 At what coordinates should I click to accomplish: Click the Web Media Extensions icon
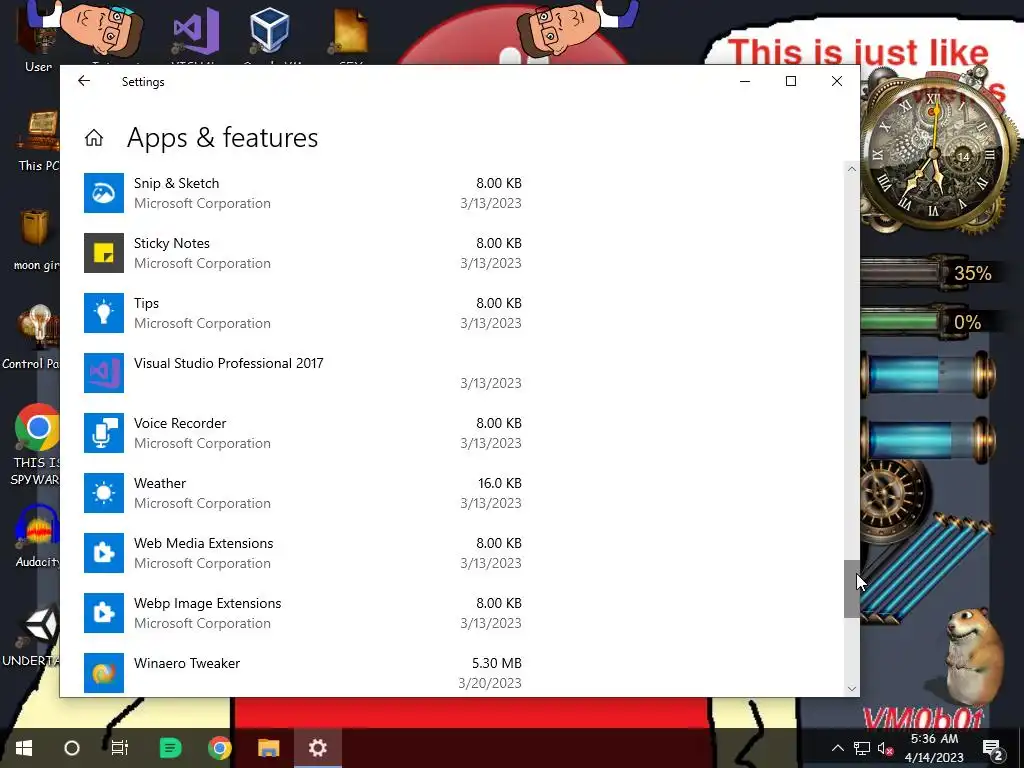pyautogui.click(x=104, y=553)
